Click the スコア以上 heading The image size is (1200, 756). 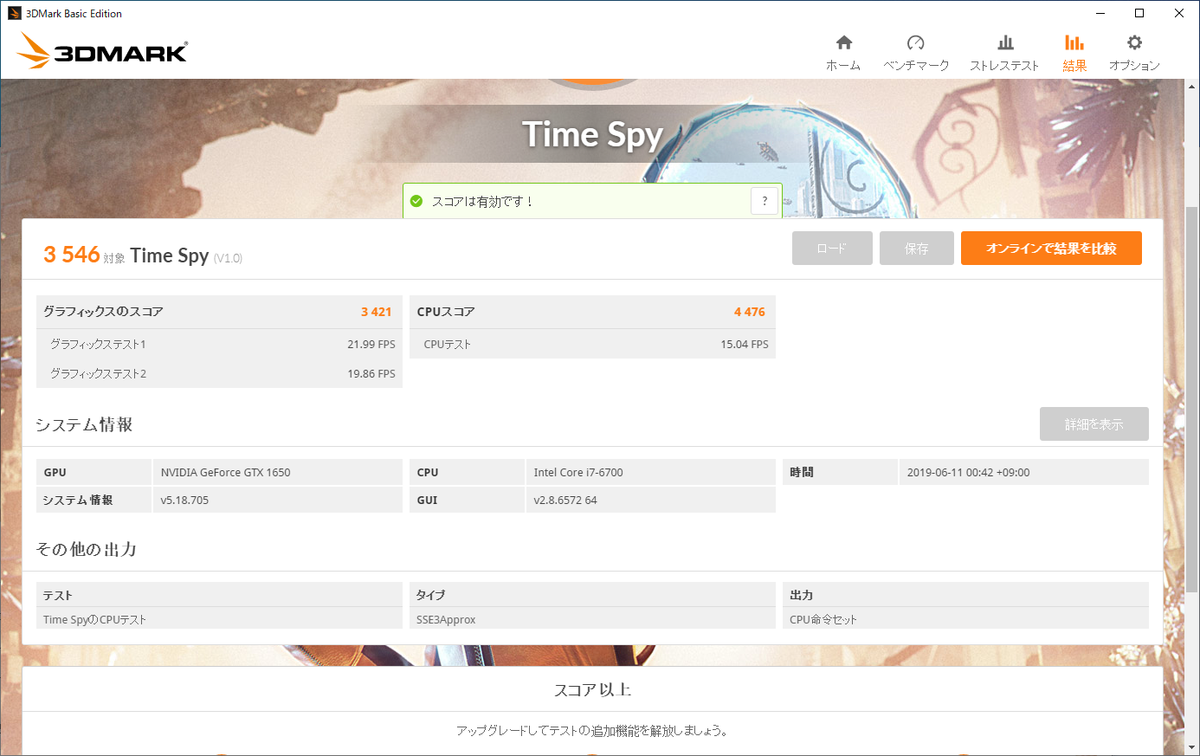click(593, 690)
